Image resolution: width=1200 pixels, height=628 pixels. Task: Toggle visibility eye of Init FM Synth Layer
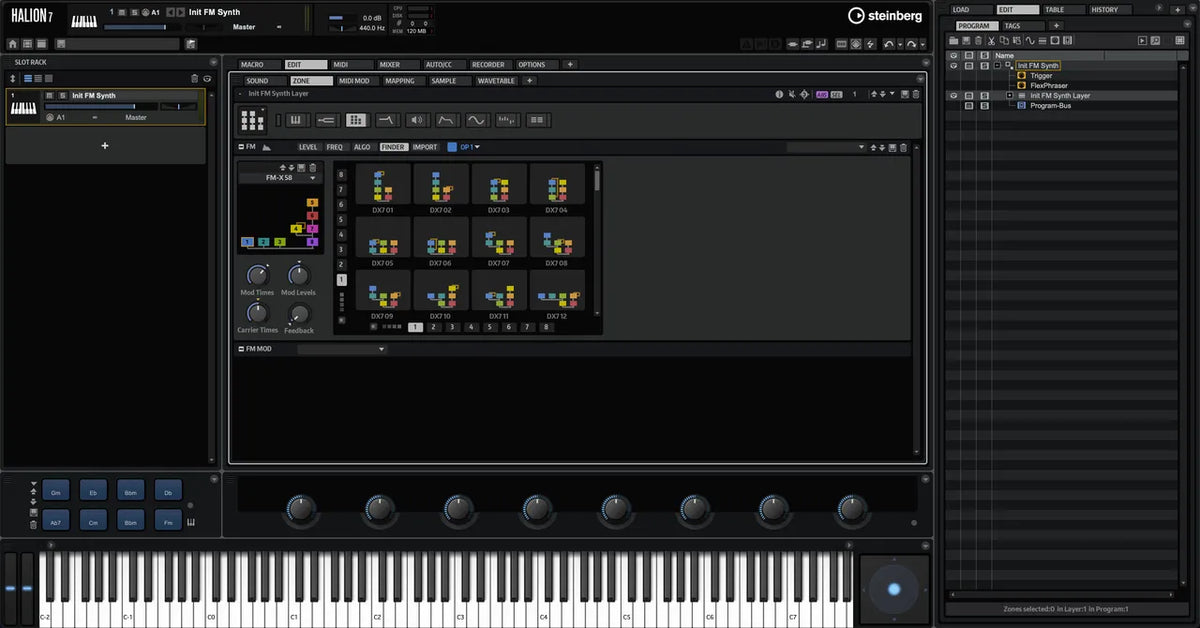[953, 95]
